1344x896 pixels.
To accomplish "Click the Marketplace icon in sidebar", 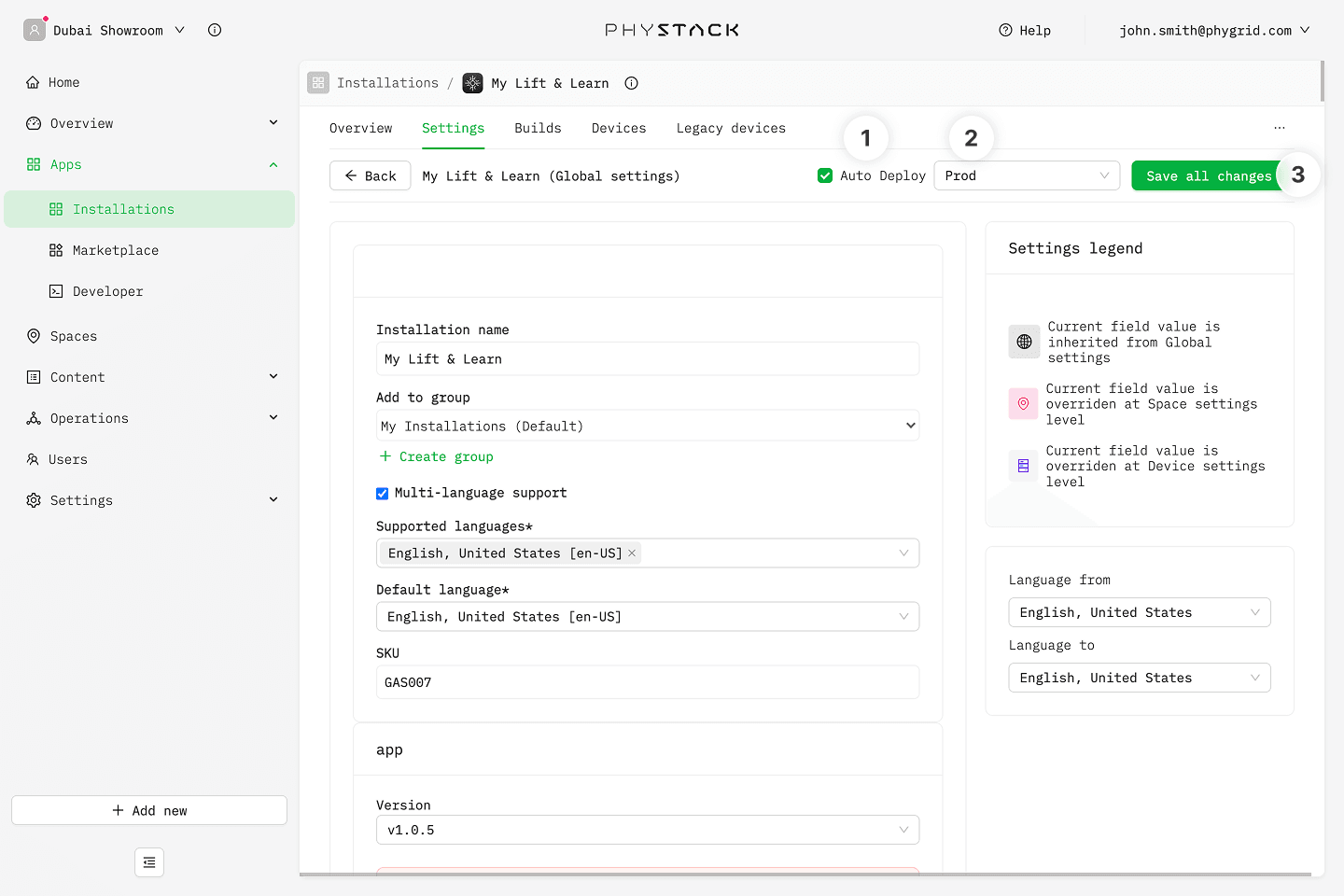I will point(56,250).
